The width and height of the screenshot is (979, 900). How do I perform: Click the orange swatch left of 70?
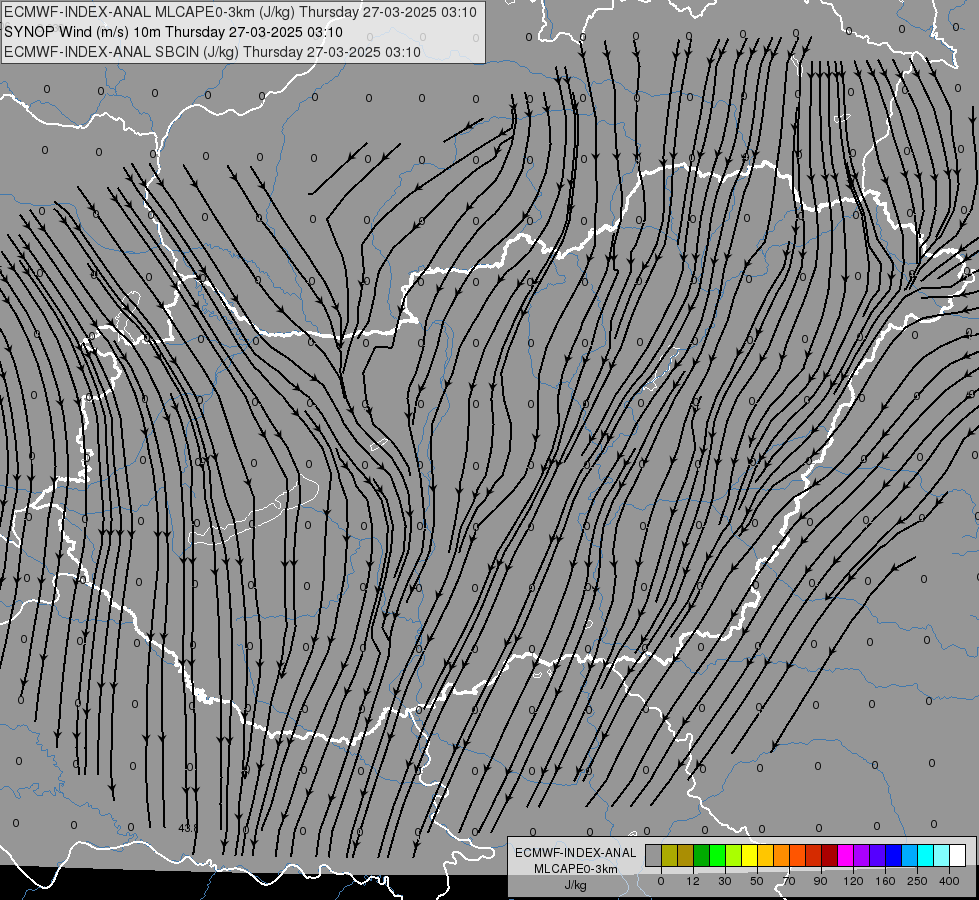point(782,855)
